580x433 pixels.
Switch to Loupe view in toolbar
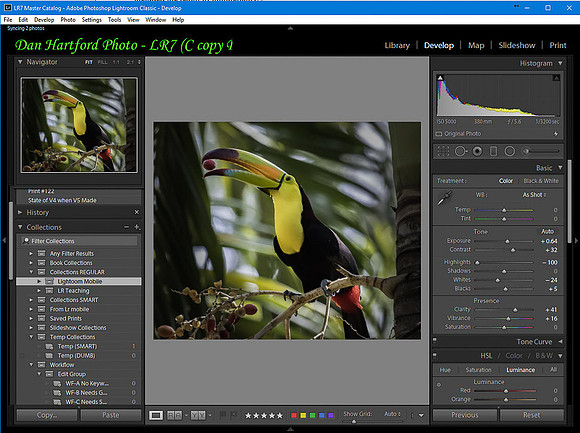click(156, 415)
